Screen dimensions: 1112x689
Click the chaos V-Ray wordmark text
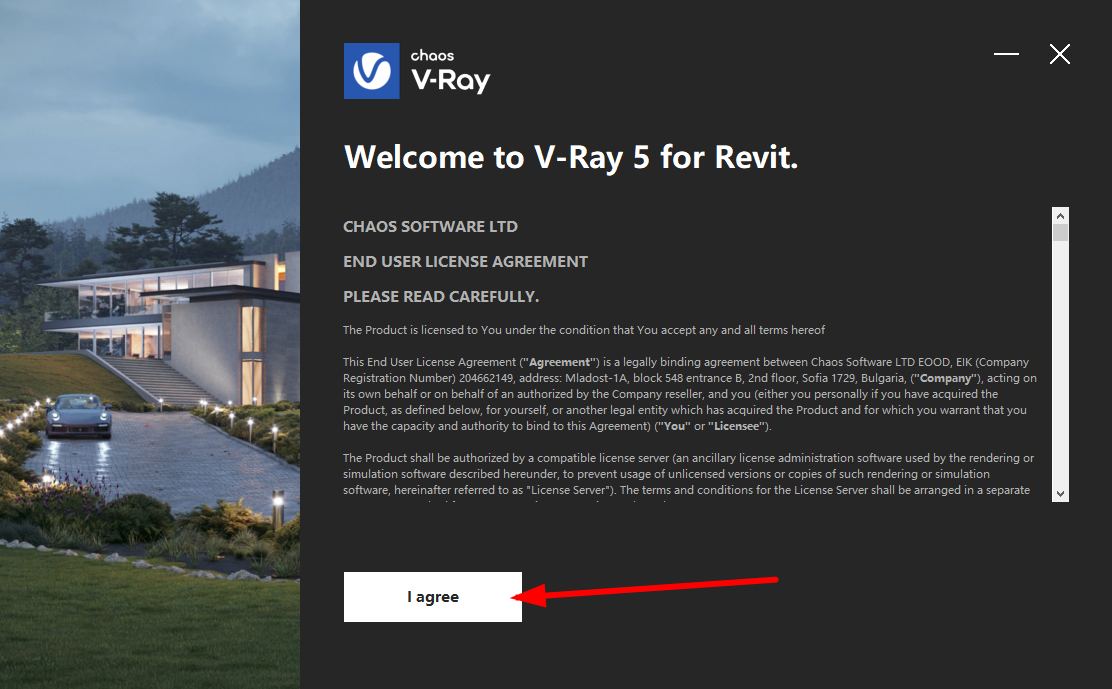pyautogui.click(x=450, y=72)
